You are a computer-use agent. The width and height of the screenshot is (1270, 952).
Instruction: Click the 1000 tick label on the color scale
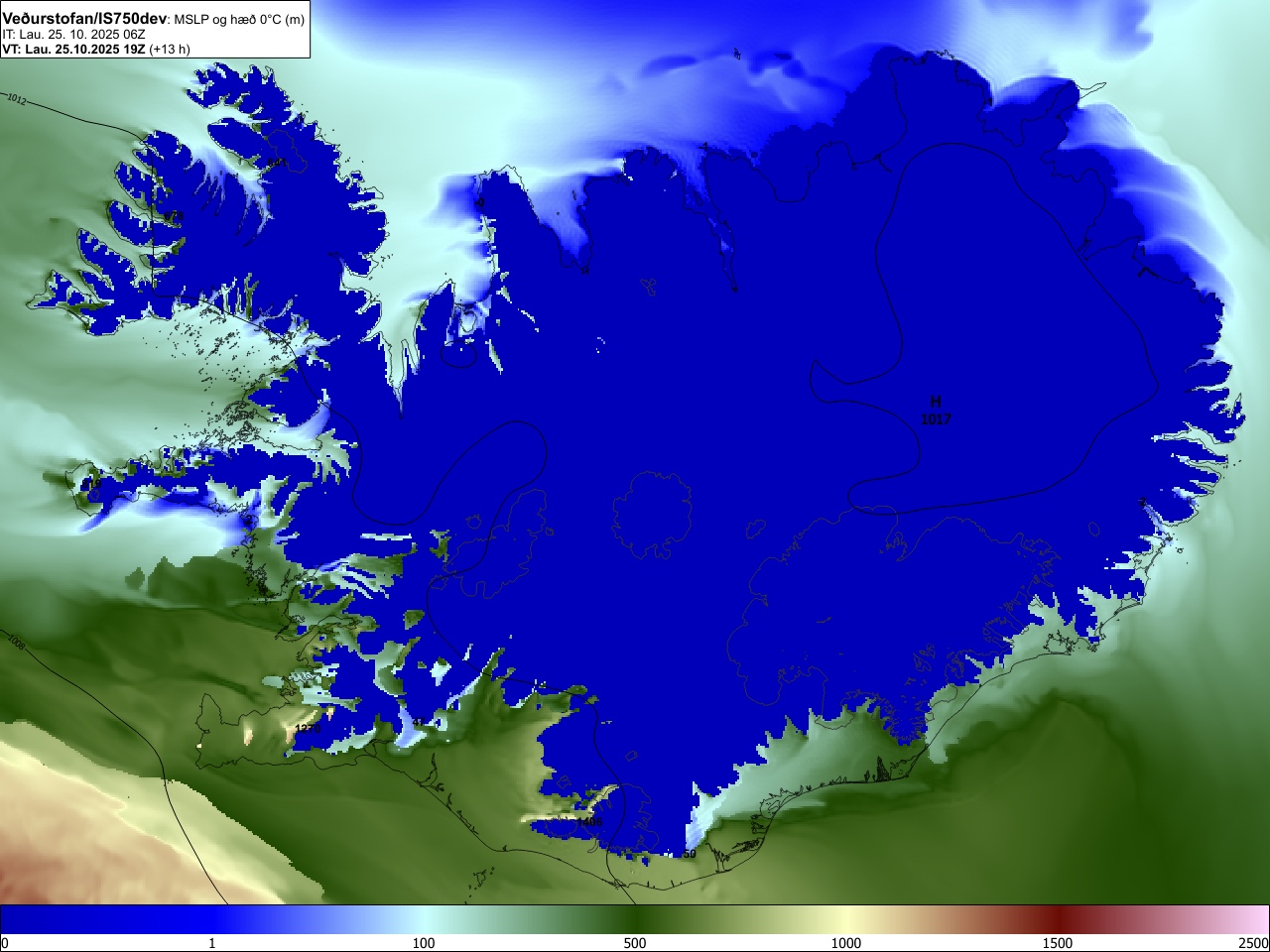click(x=846, y=943)
